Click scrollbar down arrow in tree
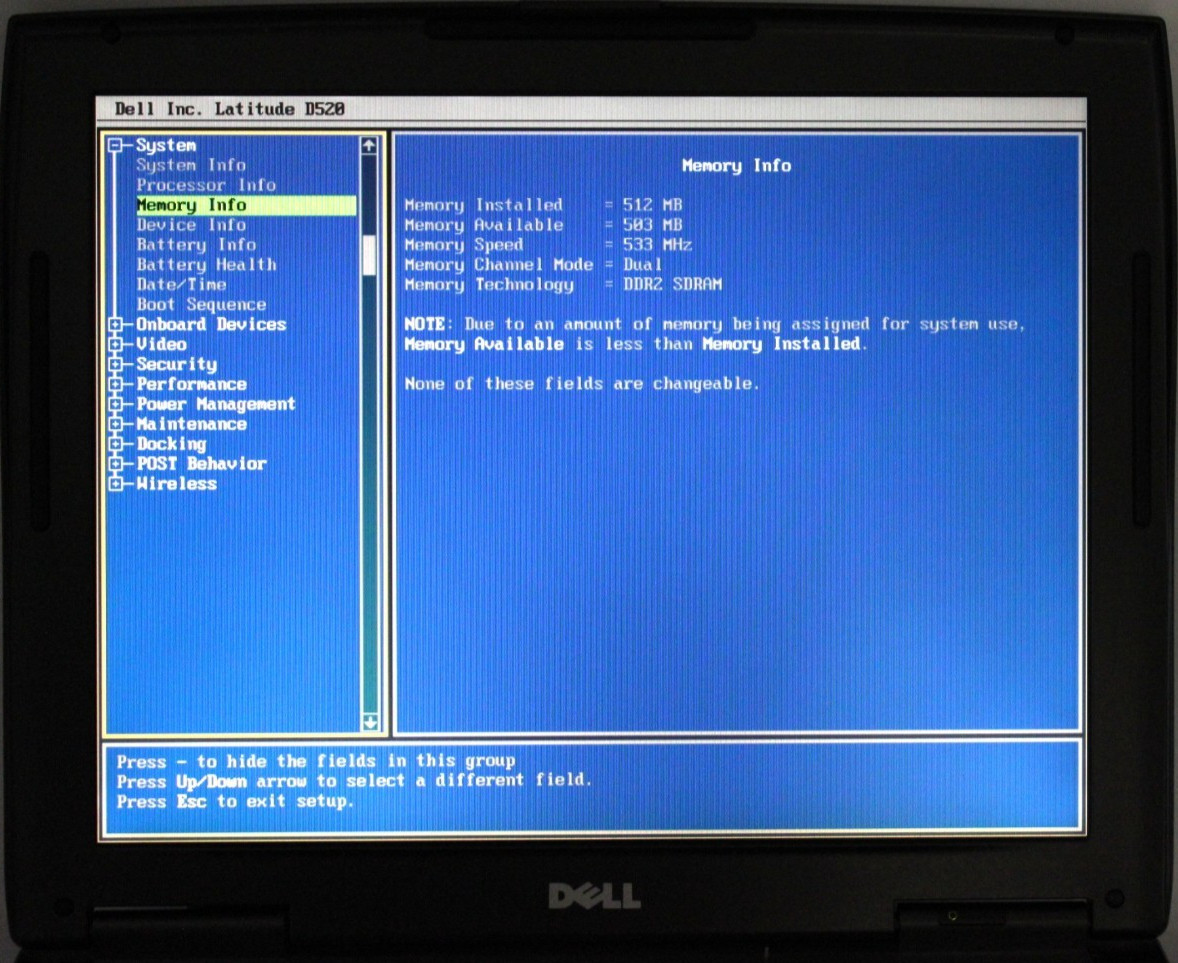This screenshot has width=1178, height=963. point(370,722)
